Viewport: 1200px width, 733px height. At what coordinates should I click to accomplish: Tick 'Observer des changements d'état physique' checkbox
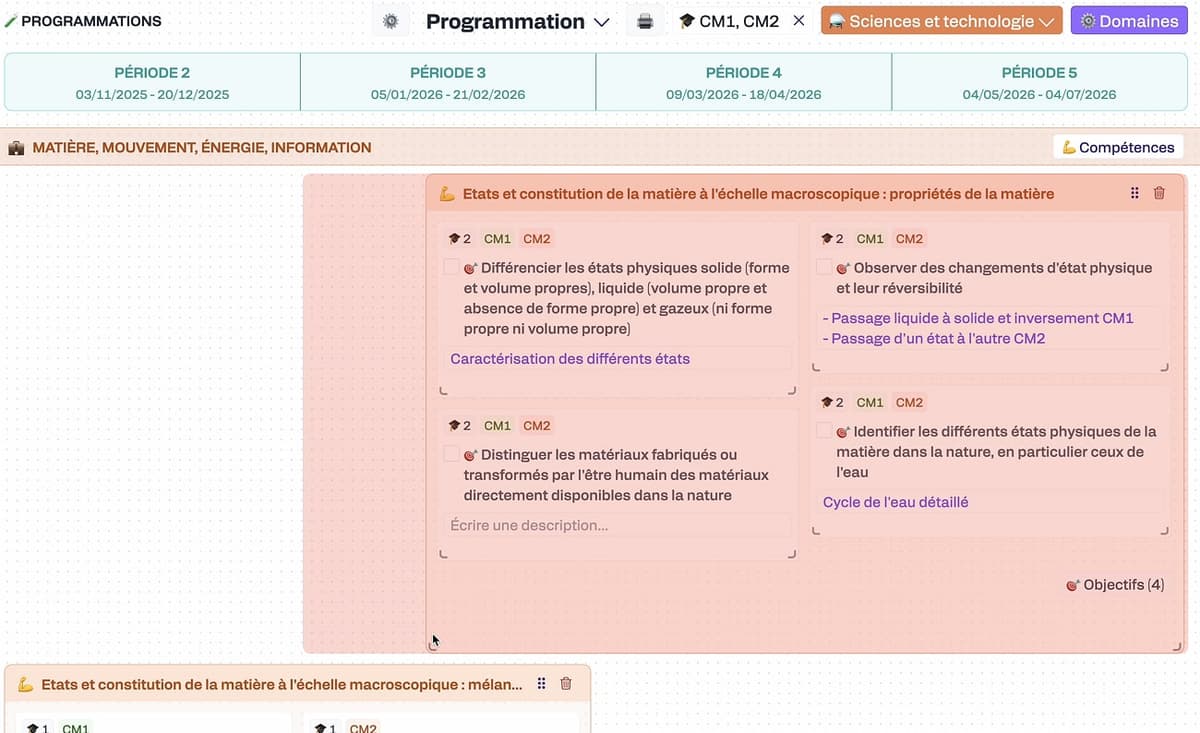pos(825,268)
